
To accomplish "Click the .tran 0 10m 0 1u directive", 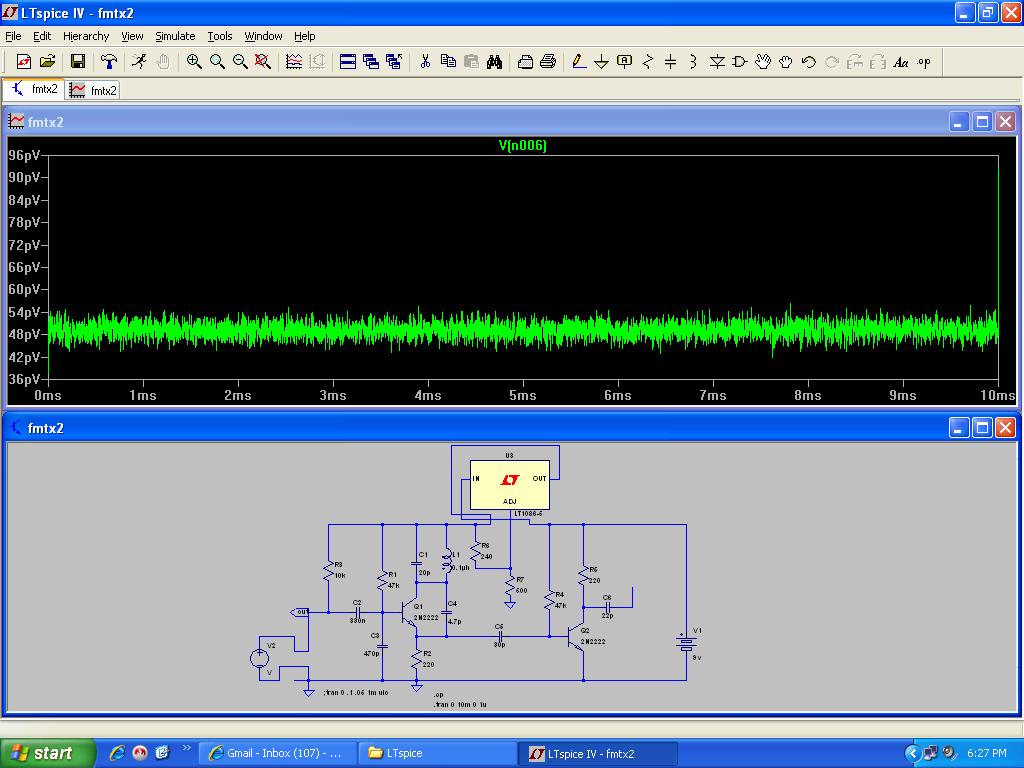I will [x=460, y=705].
